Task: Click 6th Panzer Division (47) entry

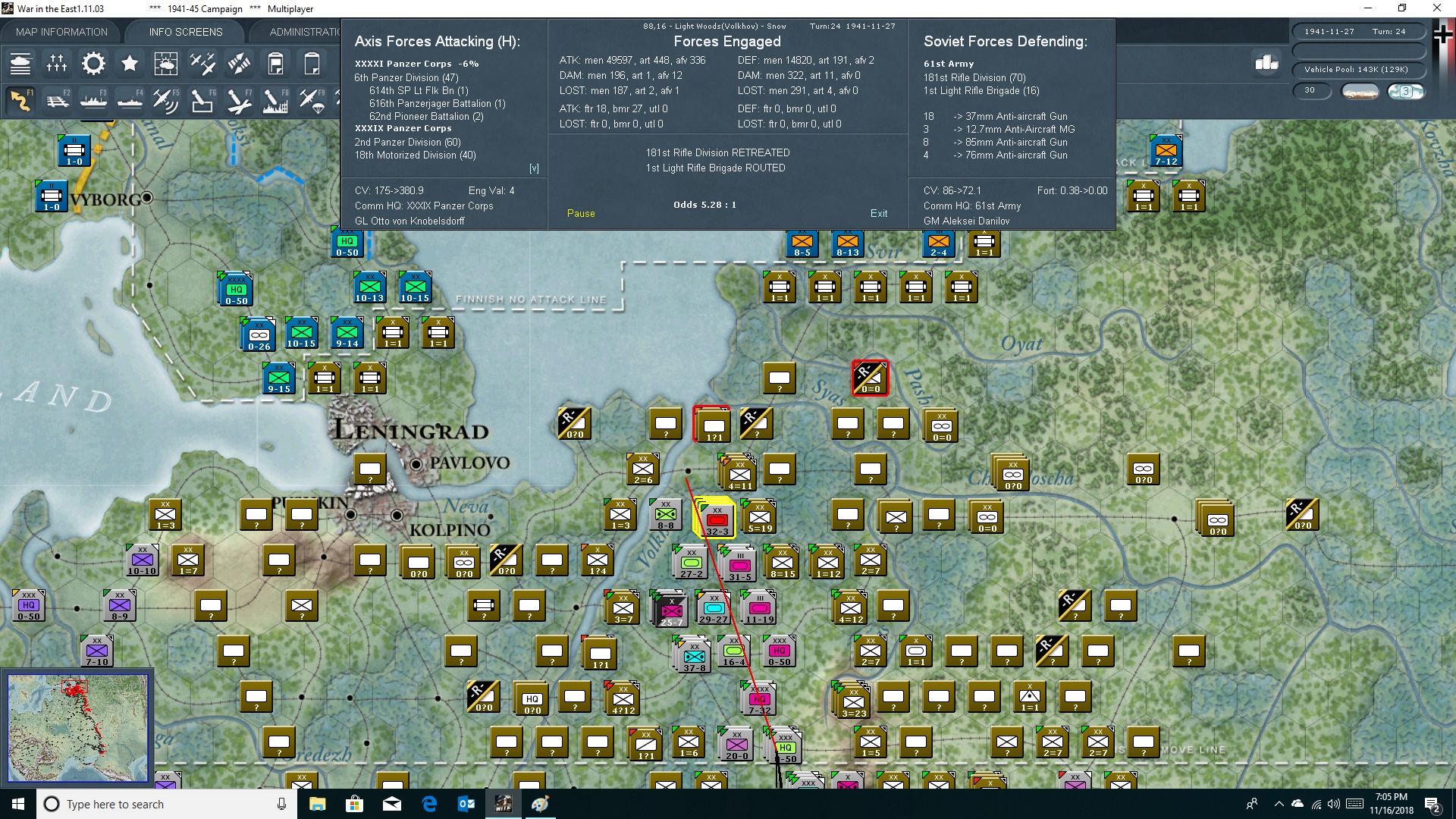Action: click(x=406, y=77)
